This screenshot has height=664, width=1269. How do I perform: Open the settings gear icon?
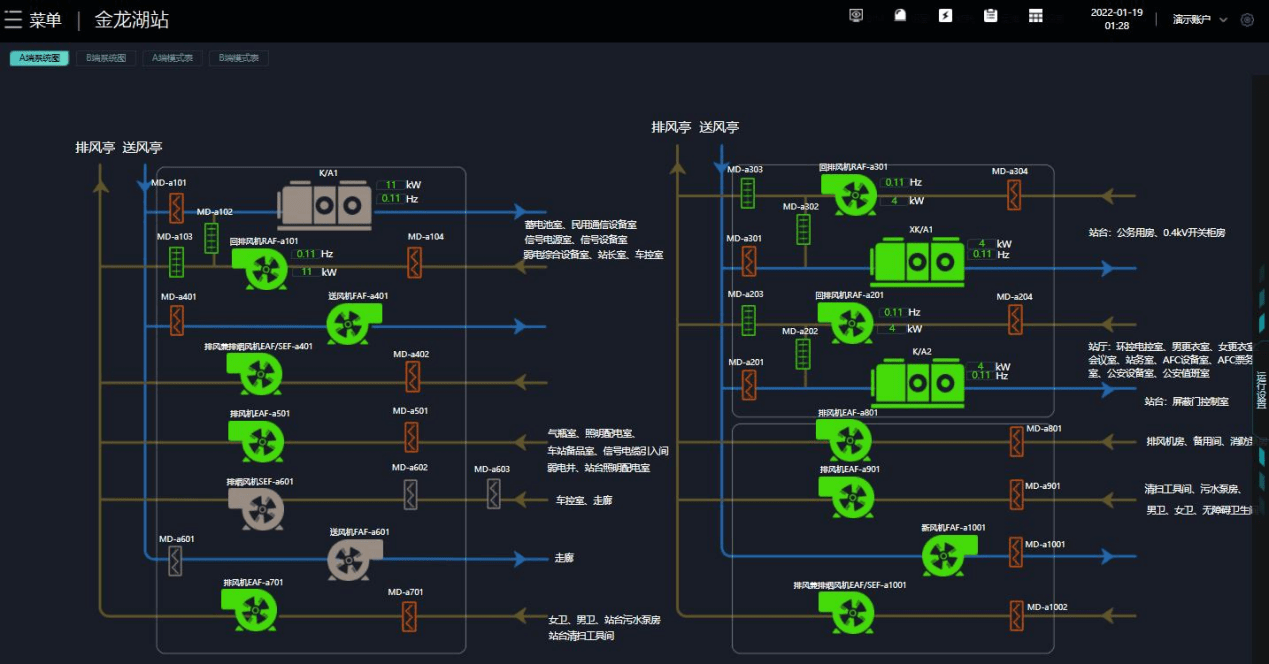pyautogui.click(x=1247, y=20)
